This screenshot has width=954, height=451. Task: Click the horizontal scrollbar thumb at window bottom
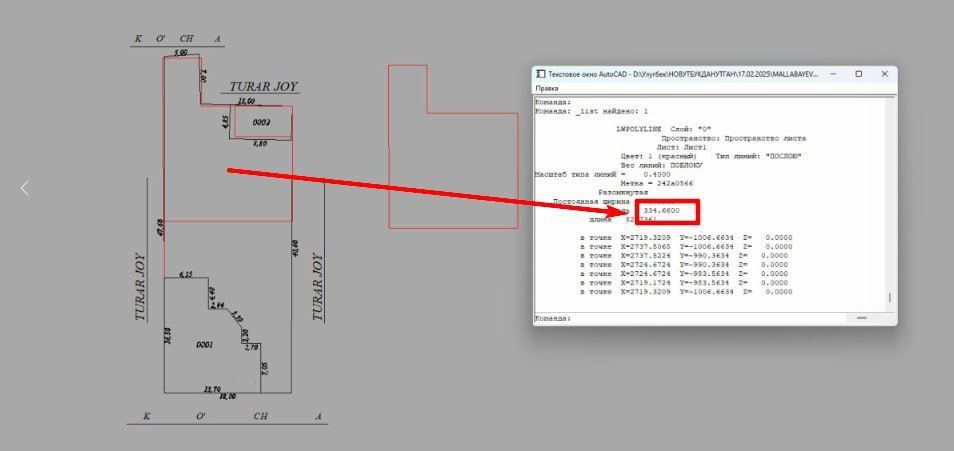pyautogui.click(x=862, y=318)
